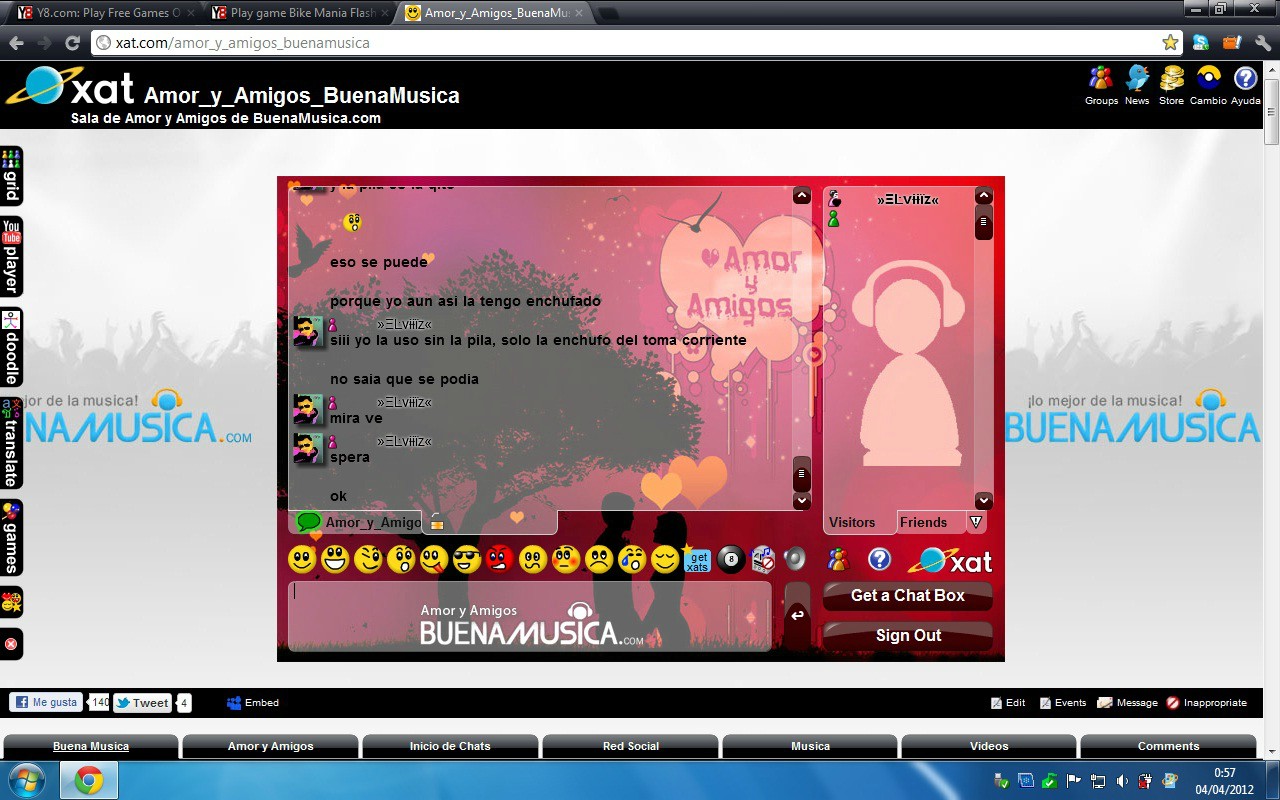Click the Get a Chat Box button
Image resolution: width=1280 pixels, height=800 pixels.
(908, 595)
